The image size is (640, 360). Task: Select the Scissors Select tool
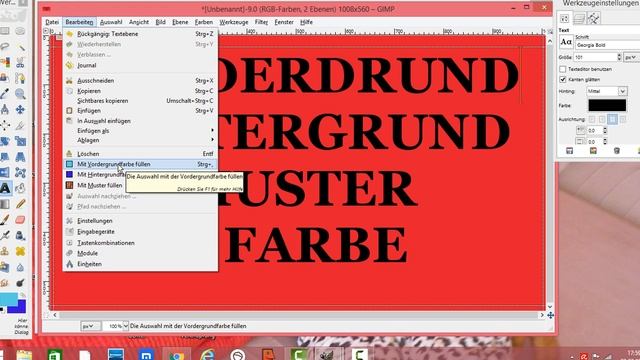click(x=20, y=62)
